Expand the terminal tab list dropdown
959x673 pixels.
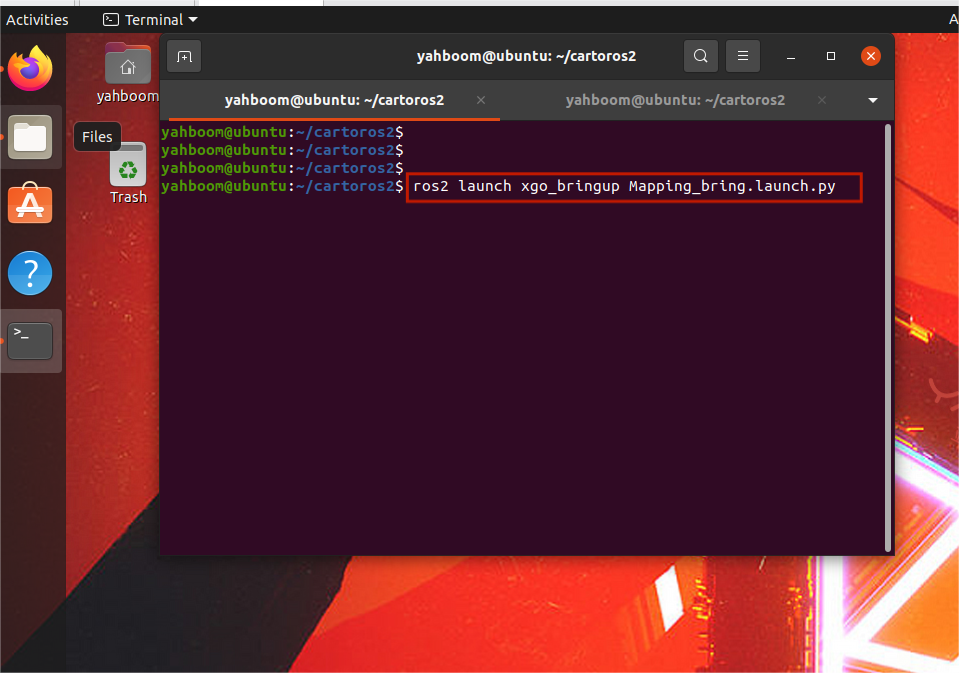pos(873,100)
